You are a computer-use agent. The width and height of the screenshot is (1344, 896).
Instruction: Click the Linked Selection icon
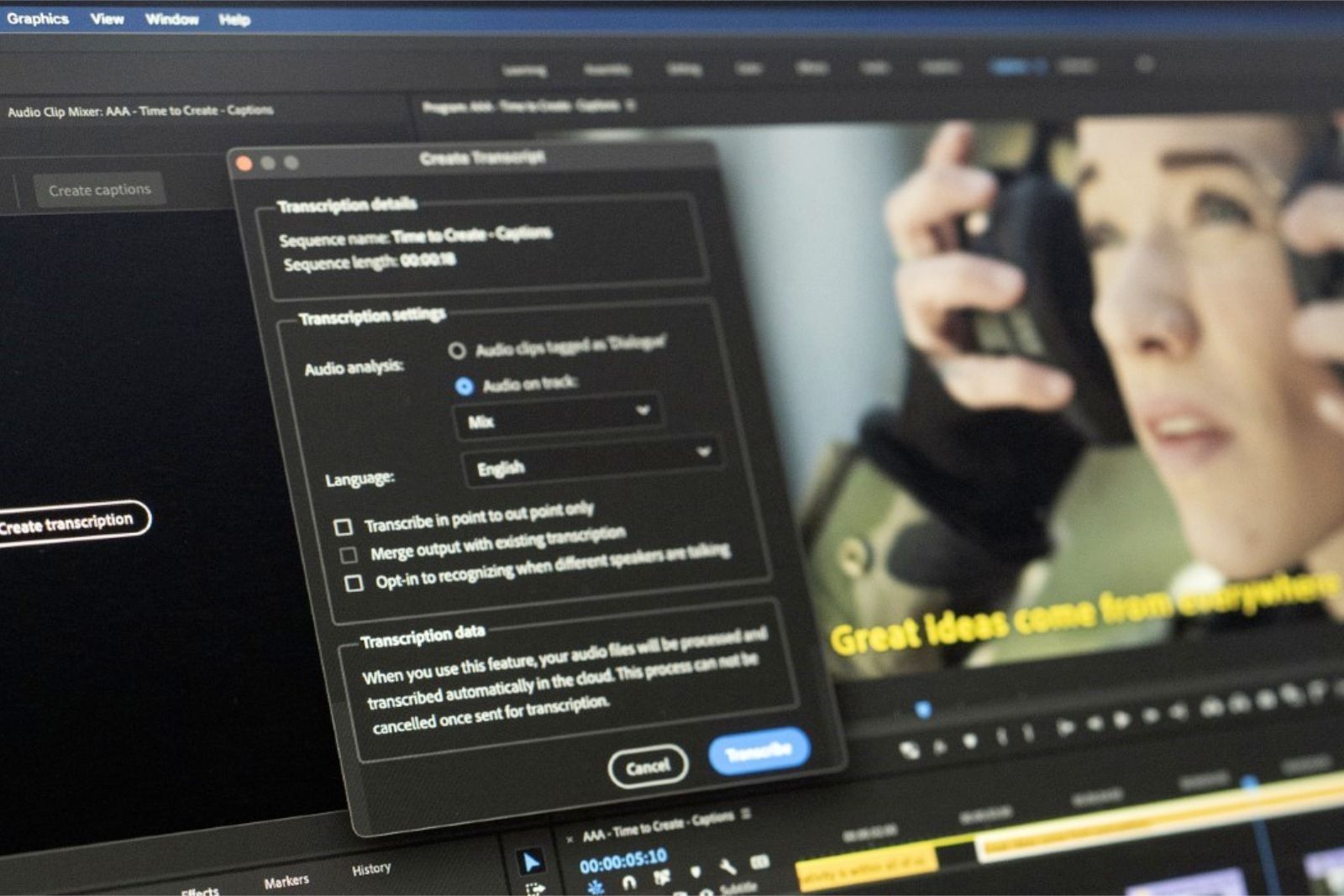[x=662, y=876]
